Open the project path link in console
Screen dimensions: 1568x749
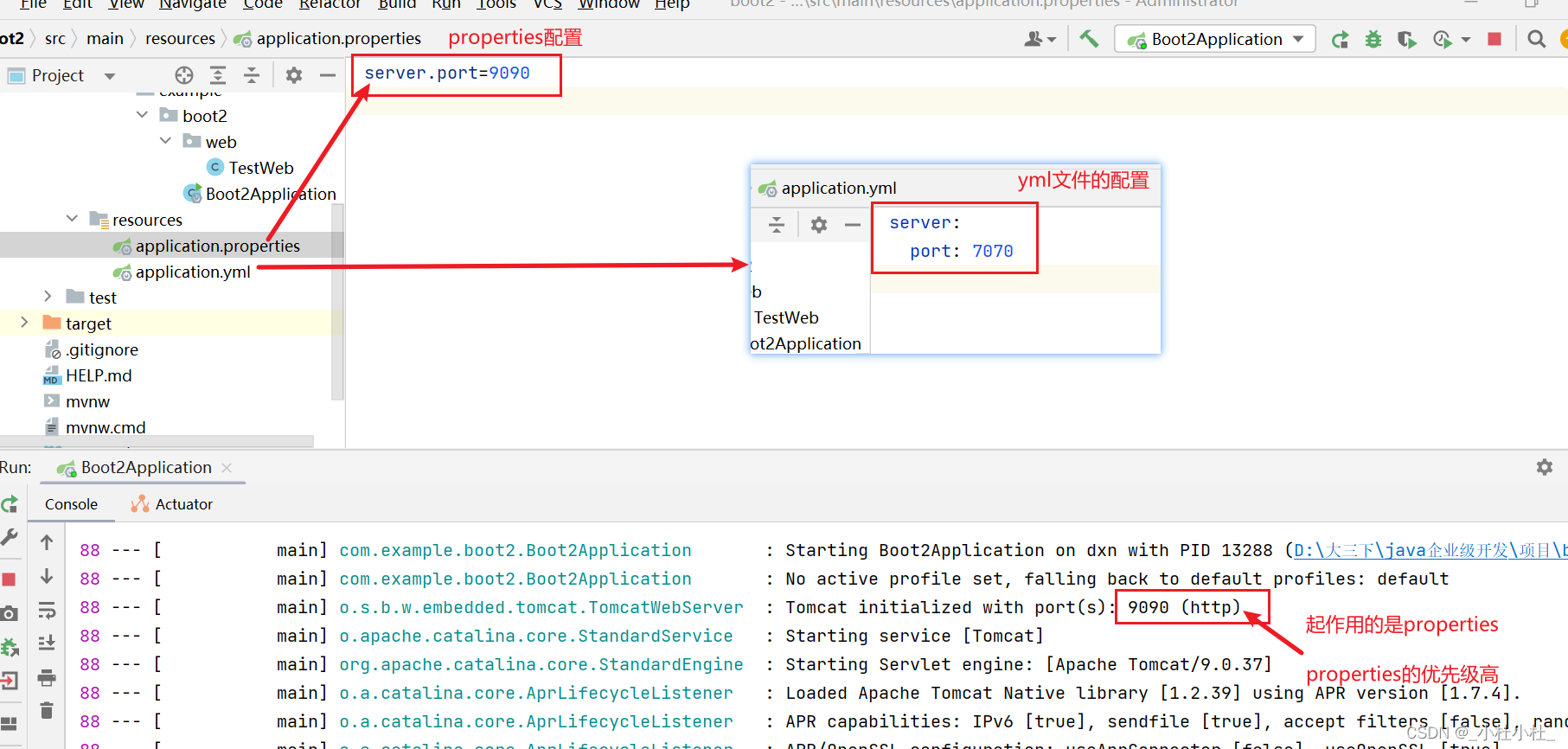pos(1430,550)
